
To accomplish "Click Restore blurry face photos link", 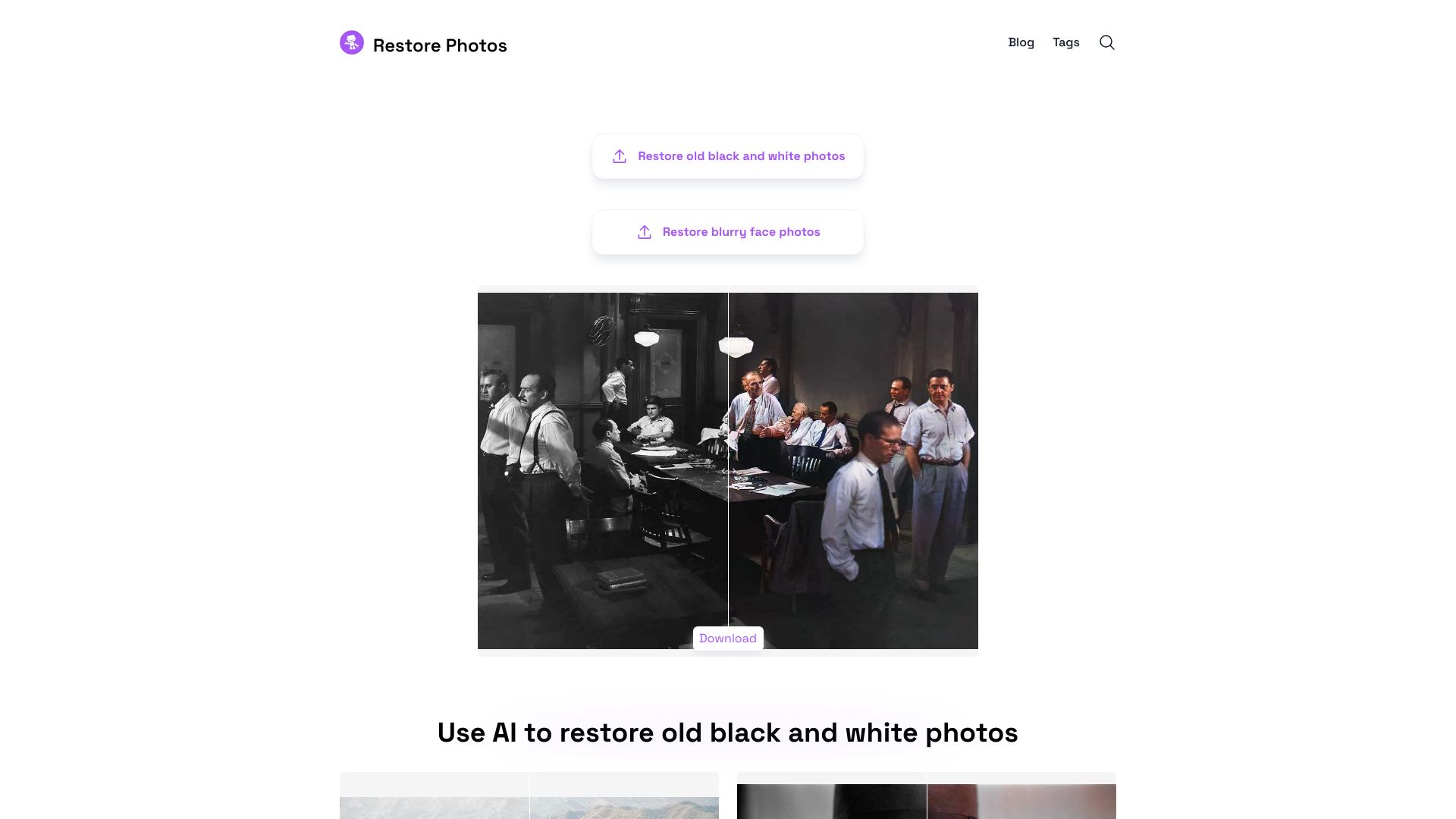I will click(x=727, y=231).
